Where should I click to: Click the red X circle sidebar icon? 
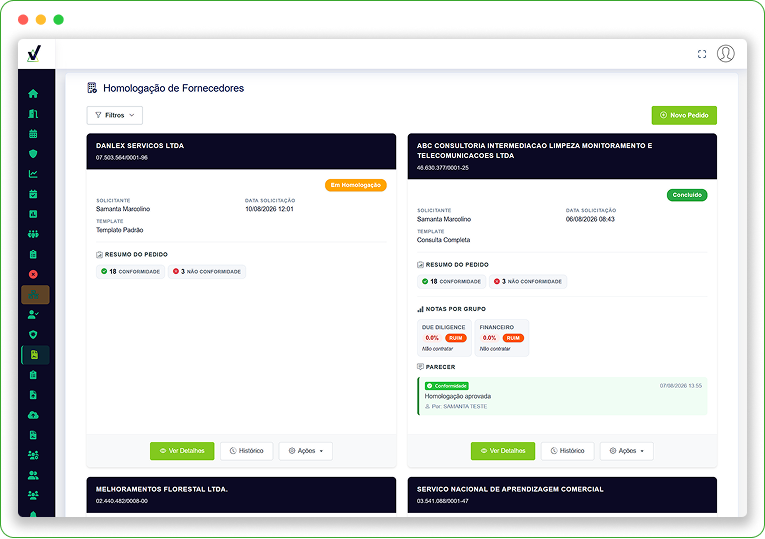tap(33, 274)
